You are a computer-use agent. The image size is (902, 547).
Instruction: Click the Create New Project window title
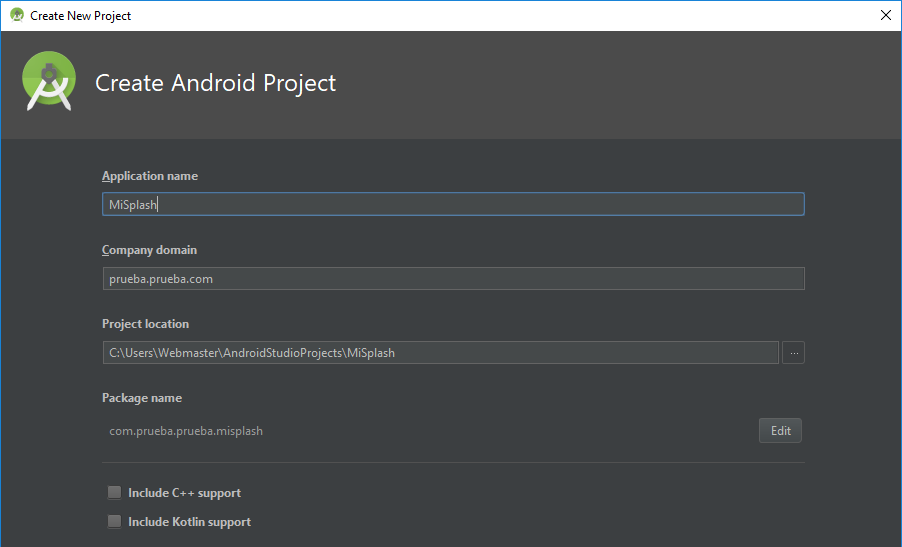click(81, 16)
